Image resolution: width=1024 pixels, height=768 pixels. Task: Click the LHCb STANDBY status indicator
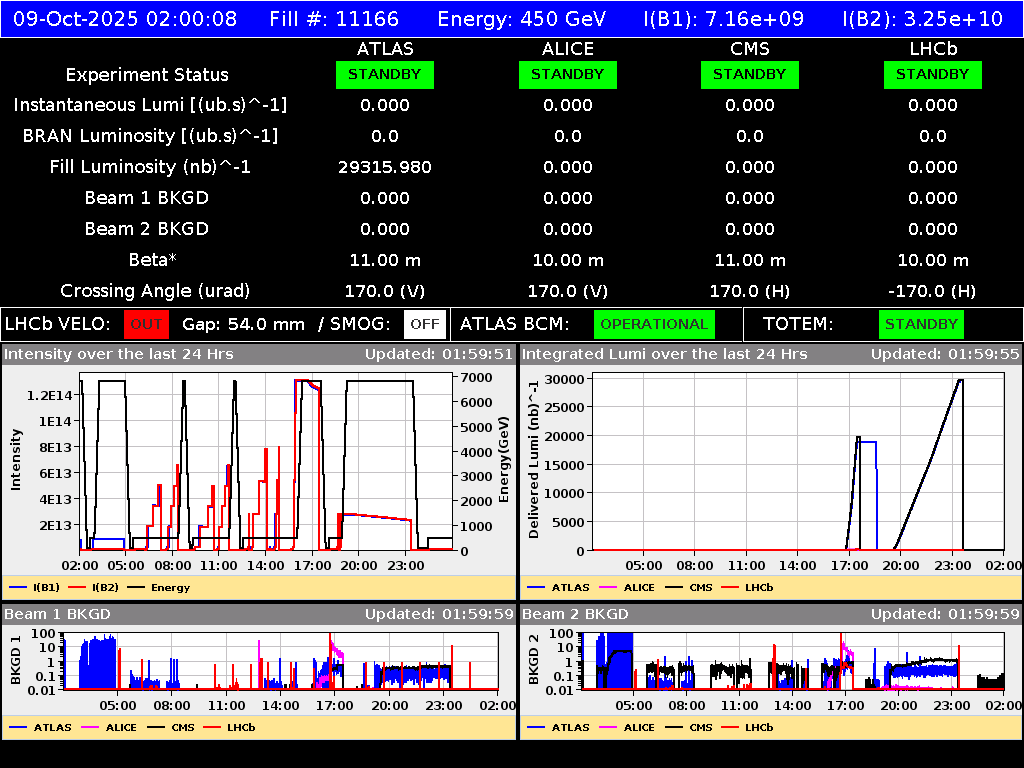(x=932, y=74)
